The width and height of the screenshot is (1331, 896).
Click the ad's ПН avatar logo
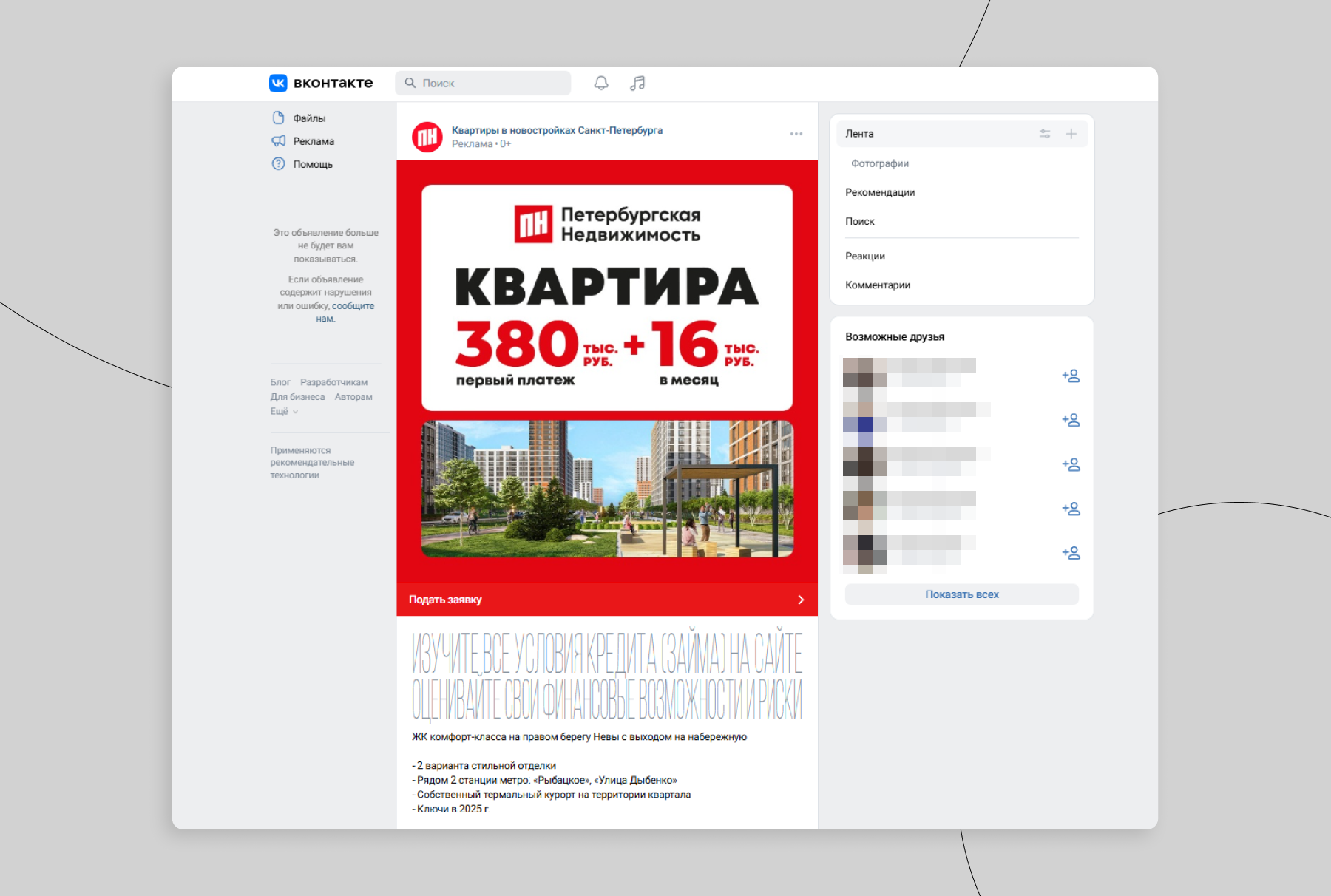point(427,137)
